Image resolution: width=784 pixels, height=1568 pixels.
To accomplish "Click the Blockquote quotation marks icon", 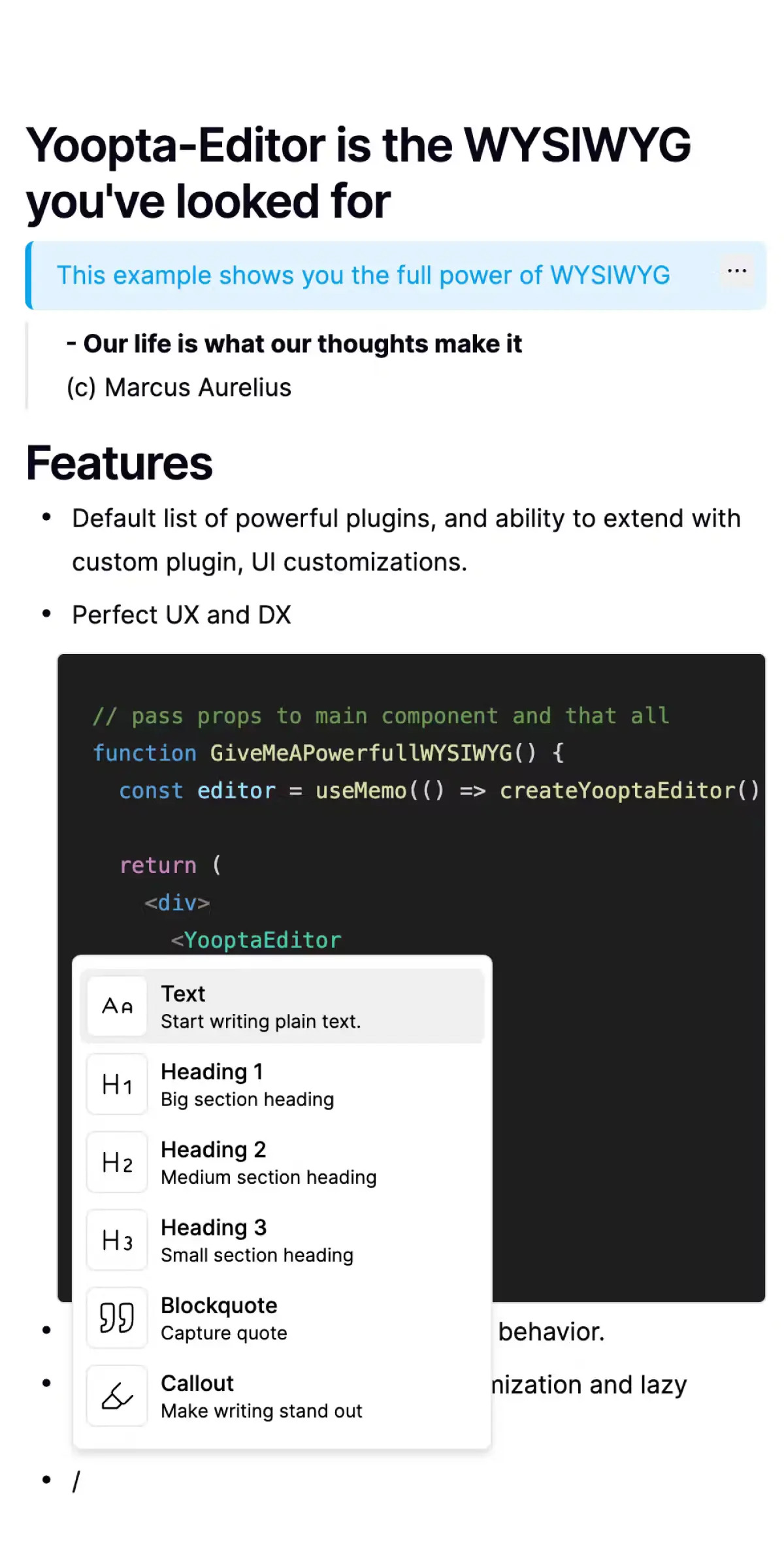I will pos(117,1318).
